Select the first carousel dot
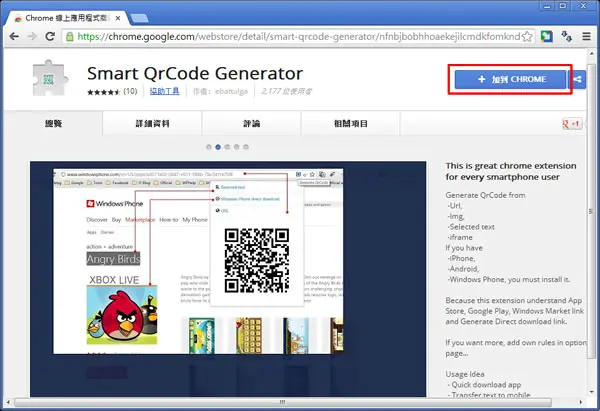600x411 pixels. [x=209, y=147]
